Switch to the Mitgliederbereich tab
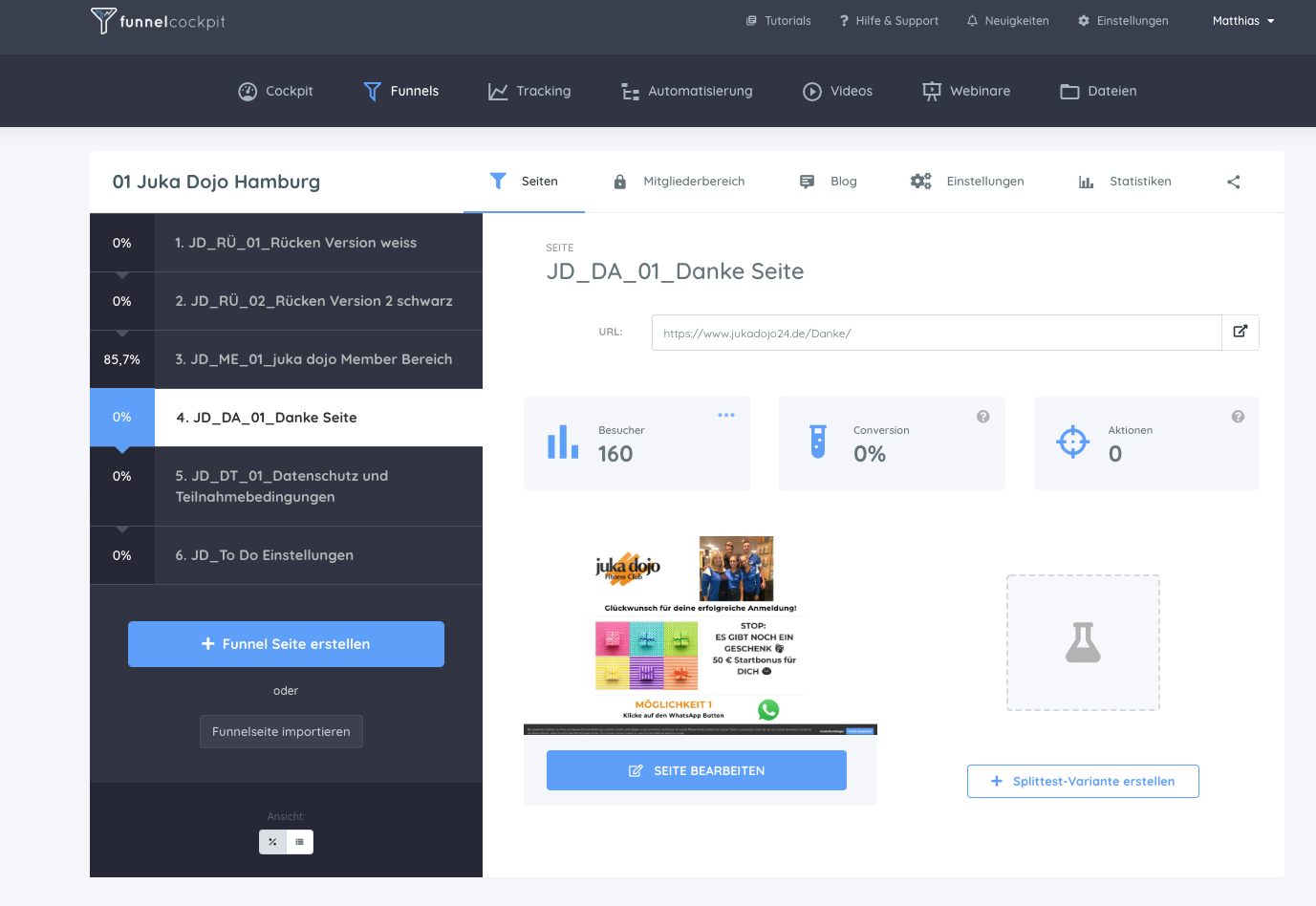The image size is (1316, 906). click(x=679, y=182)
